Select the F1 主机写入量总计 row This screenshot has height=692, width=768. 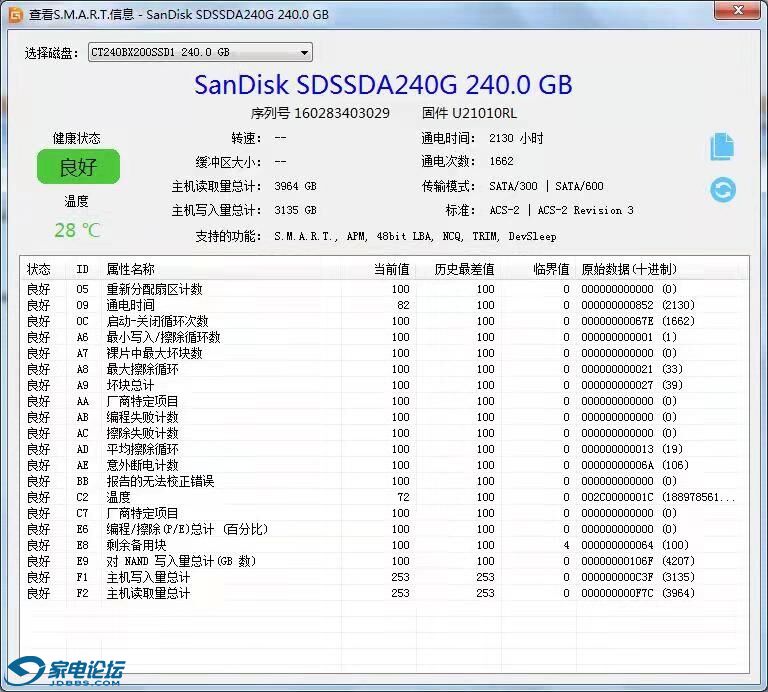[384, 577]
